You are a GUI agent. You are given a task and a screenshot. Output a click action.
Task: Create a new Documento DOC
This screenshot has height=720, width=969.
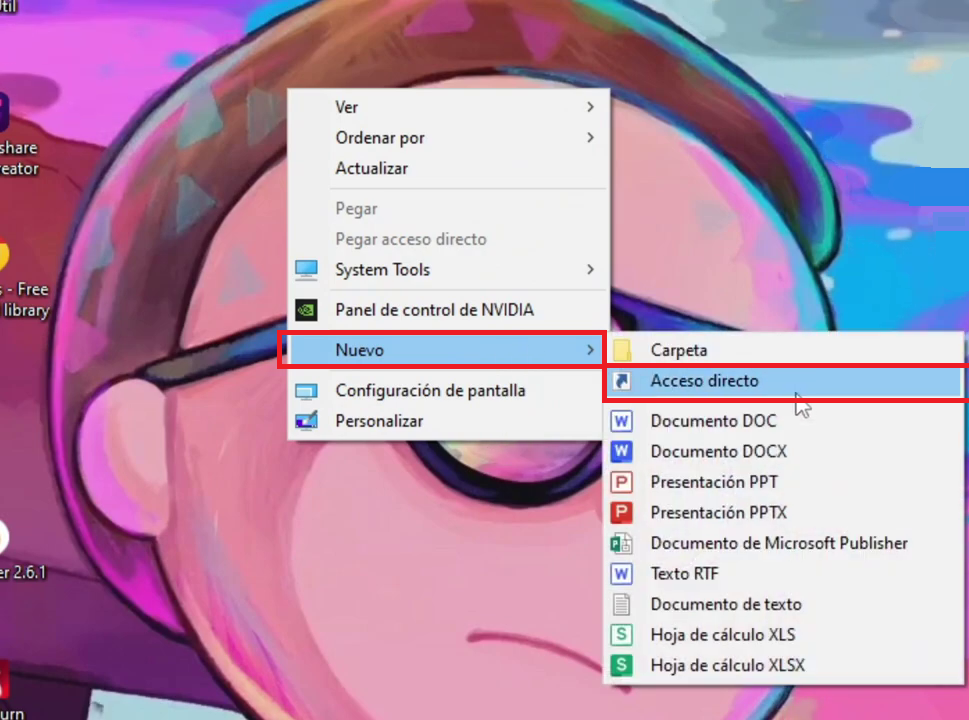(x=783, y=421)
